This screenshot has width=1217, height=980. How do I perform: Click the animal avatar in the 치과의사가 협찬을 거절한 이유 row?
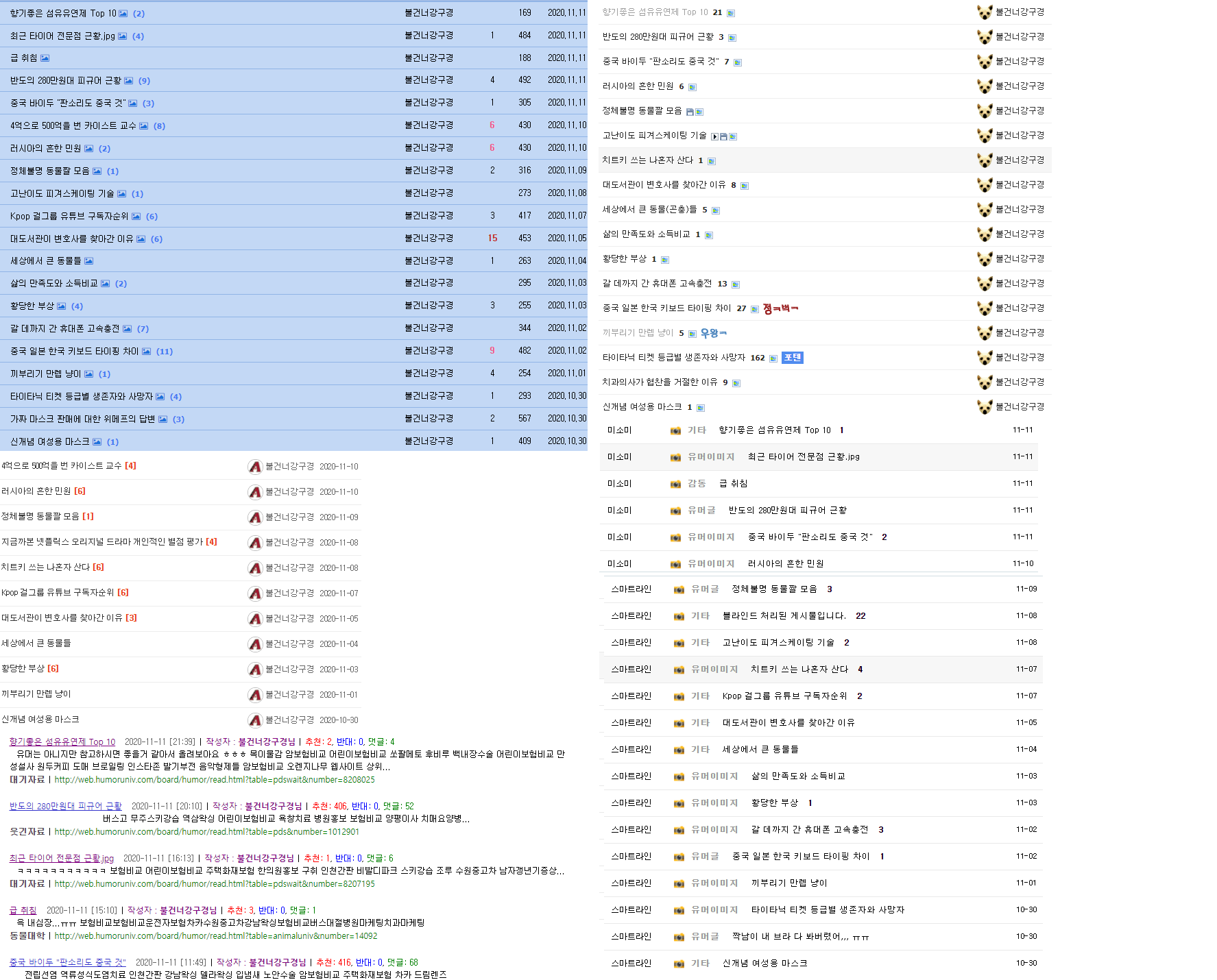click(985, 382)
